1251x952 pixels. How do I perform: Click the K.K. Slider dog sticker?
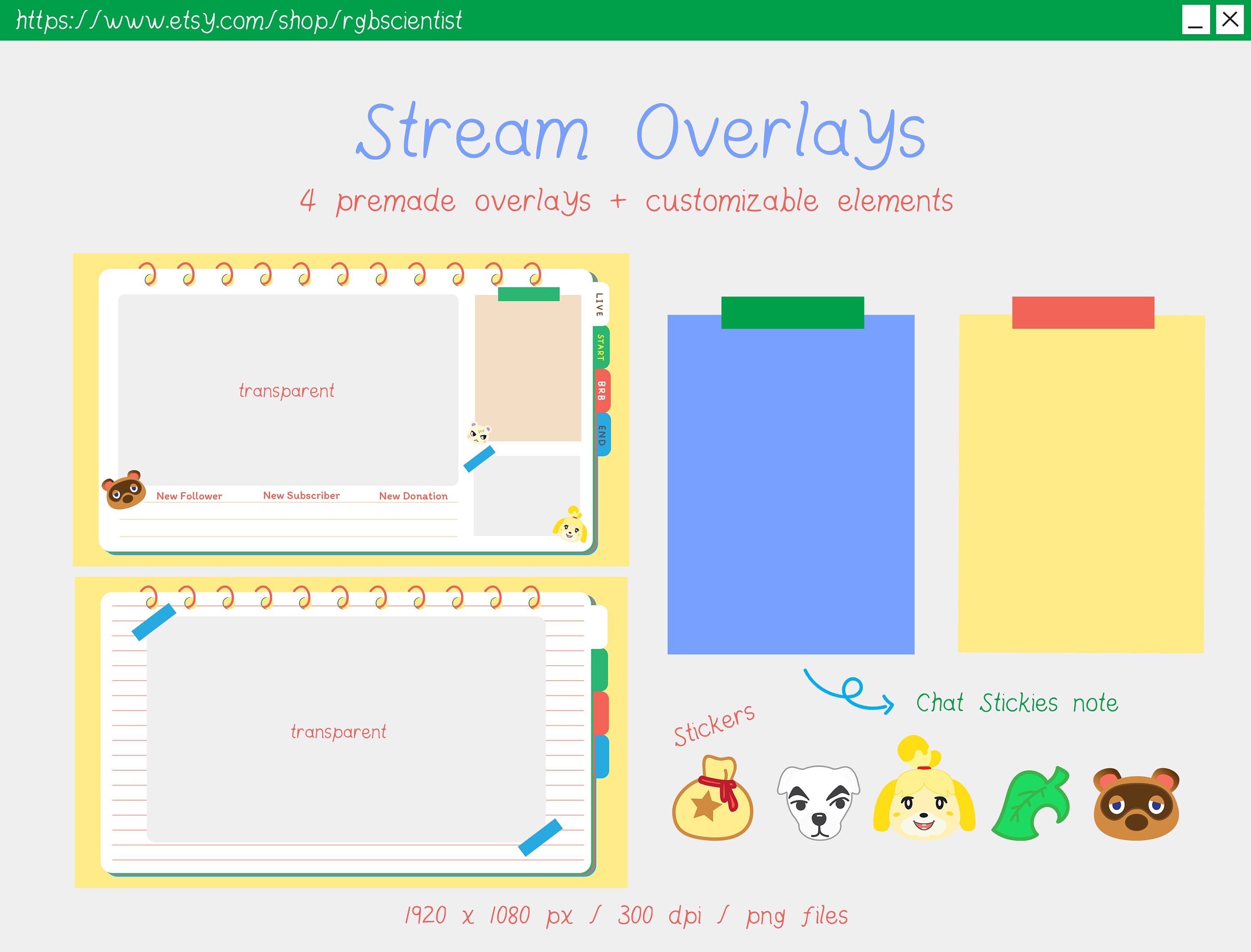819,802
